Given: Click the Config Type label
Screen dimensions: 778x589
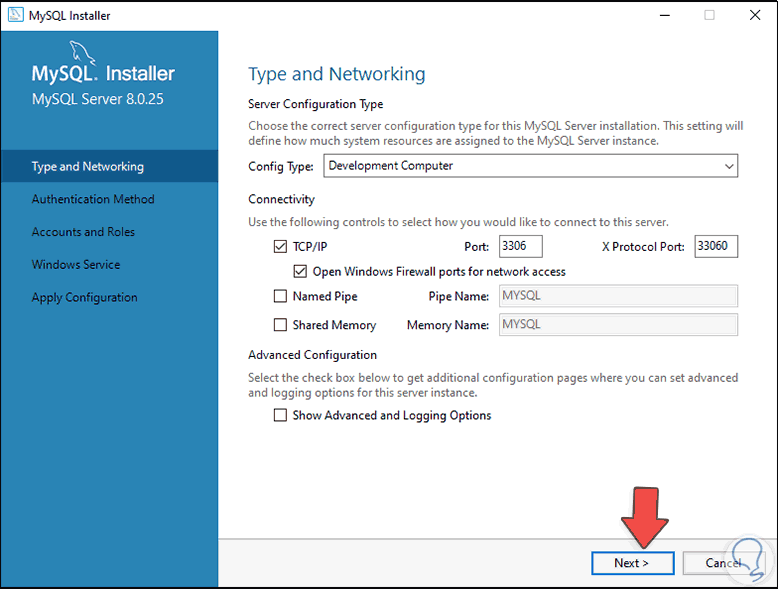Looking at the screenshot, I should (x=281, y=167).
